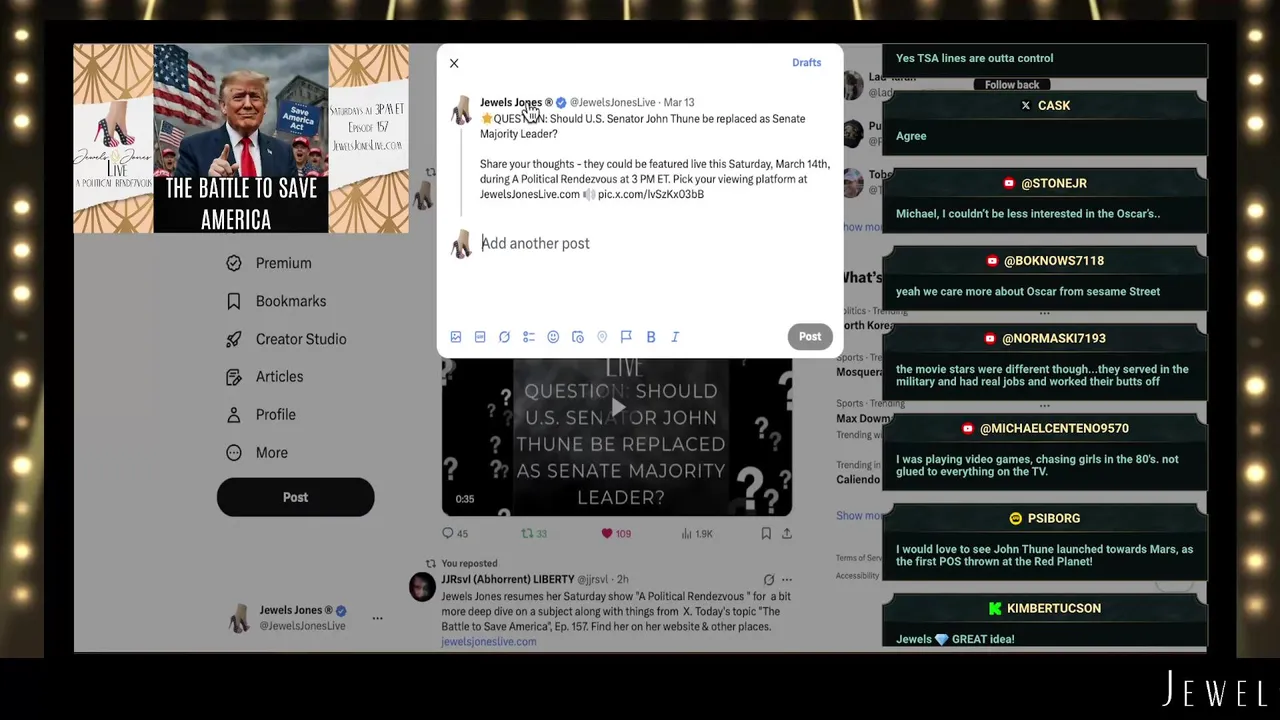Viewport: 1280px width, 720px height.
Task: Click the Jewels Jones account avatar in sidebar
Action: tap(239, 618)
